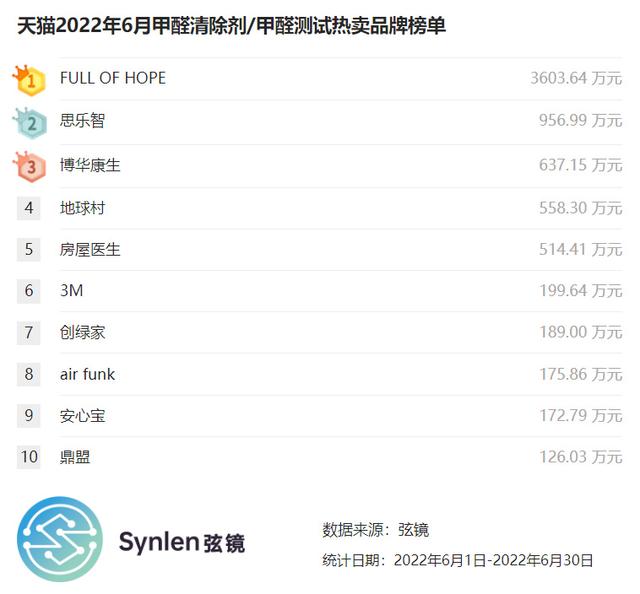The width and height of the screenshot is (640, 594).
Task: Click the 172.79 万元 sales value
Action: [580, 416]
